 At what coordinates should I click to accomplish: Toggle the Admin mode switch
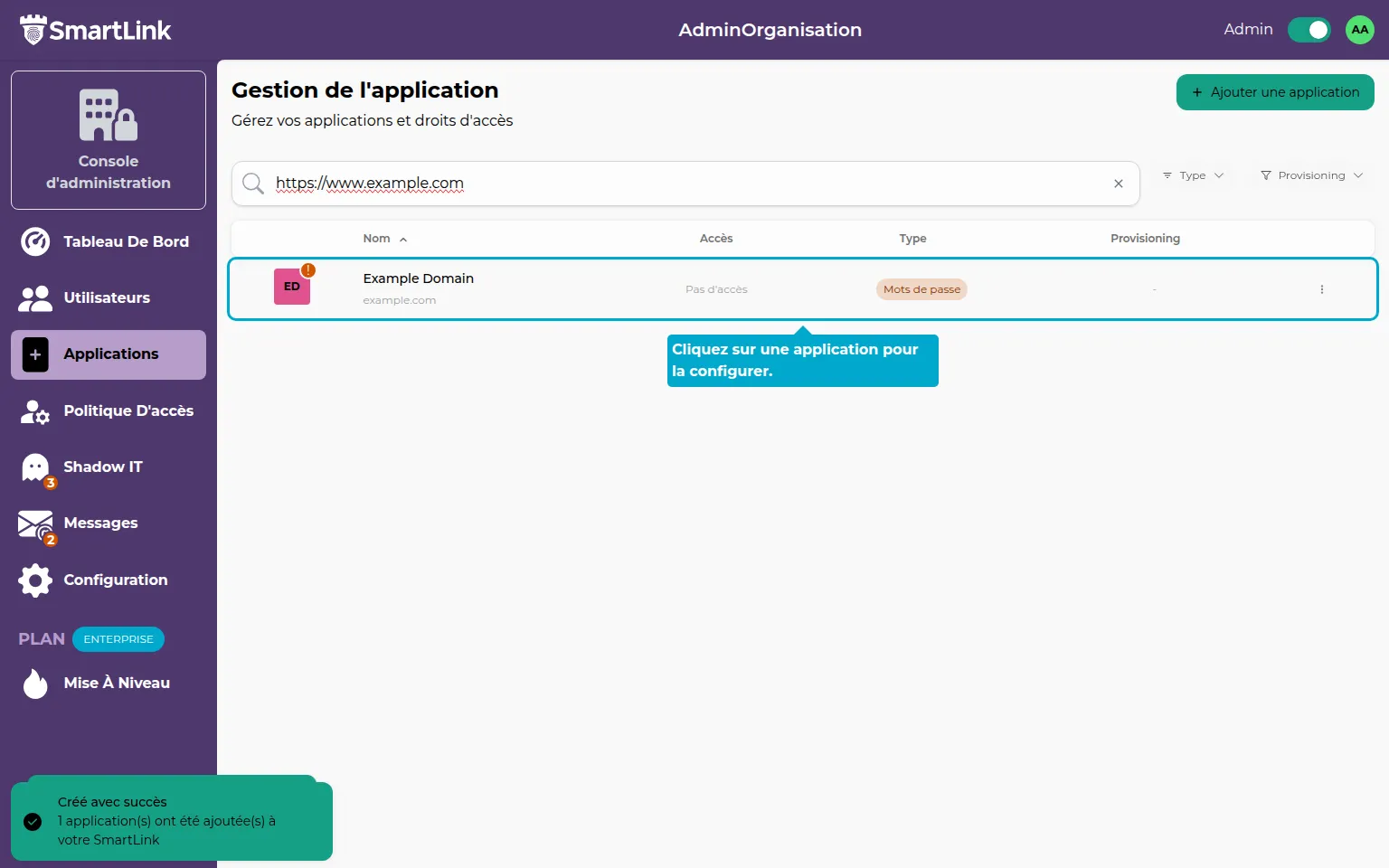tap(1309, 30)
